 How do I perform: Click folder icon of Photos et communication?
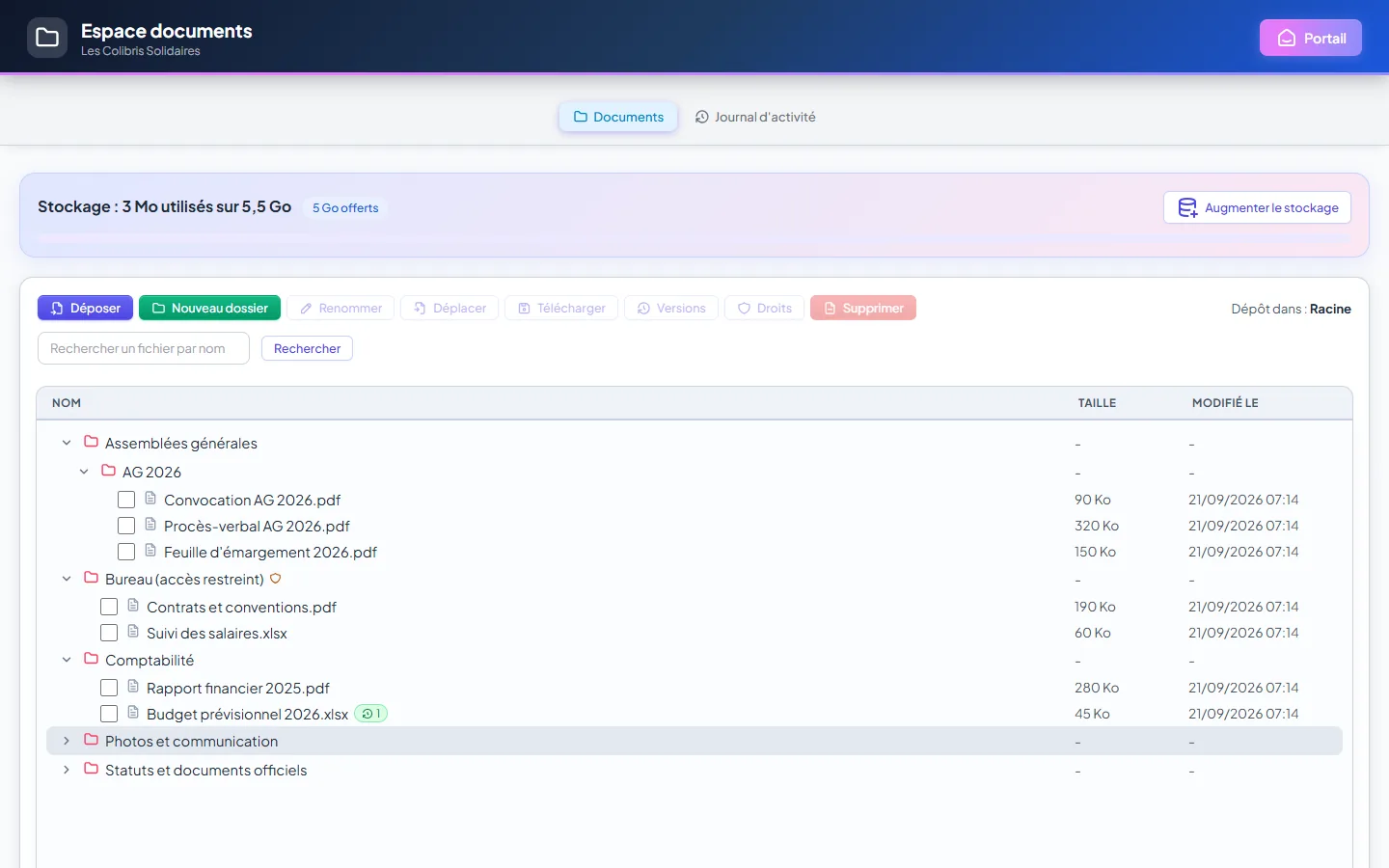tap(92, 740)
